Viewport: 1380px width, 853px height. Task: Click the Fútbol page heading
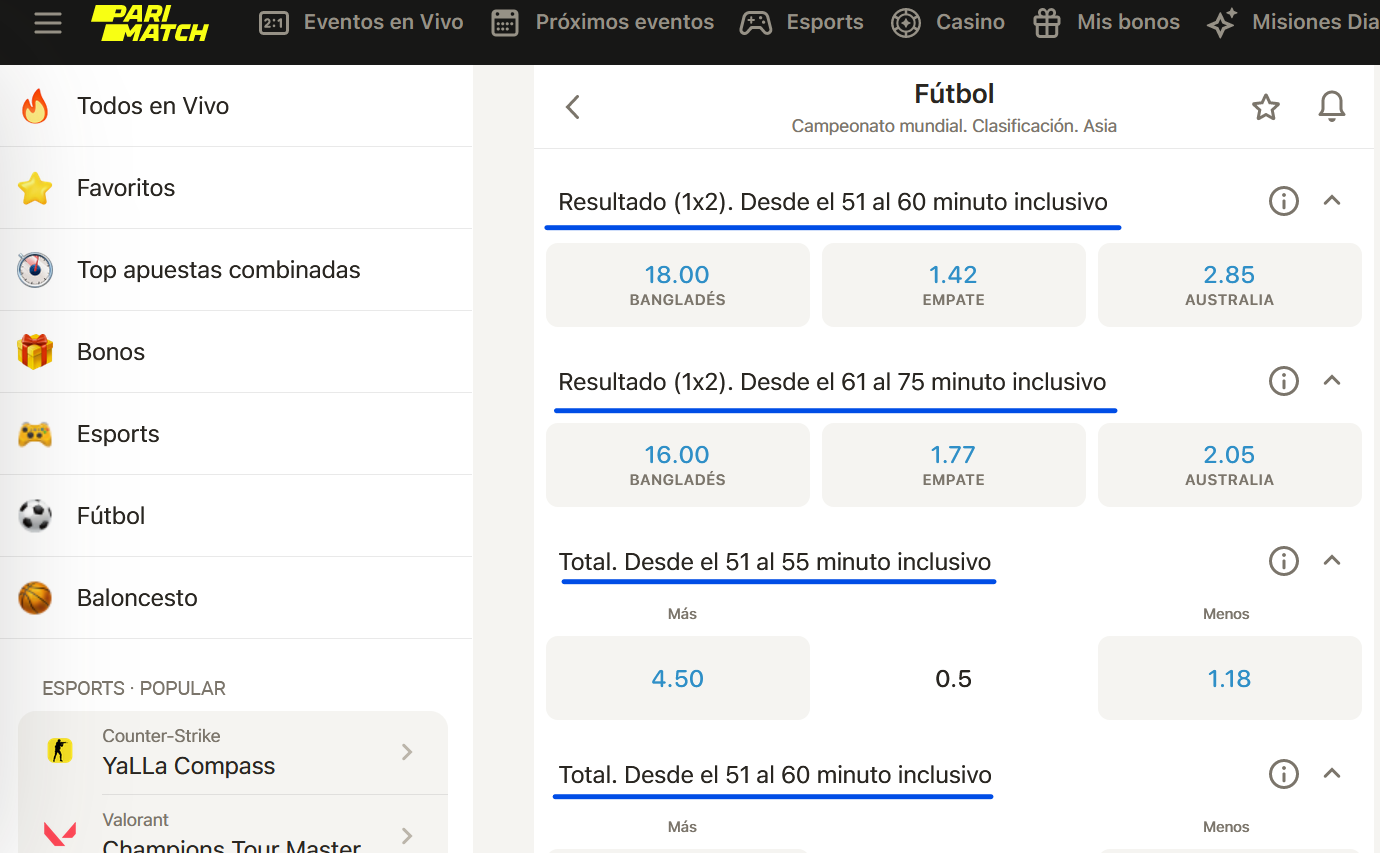(954, 94)
